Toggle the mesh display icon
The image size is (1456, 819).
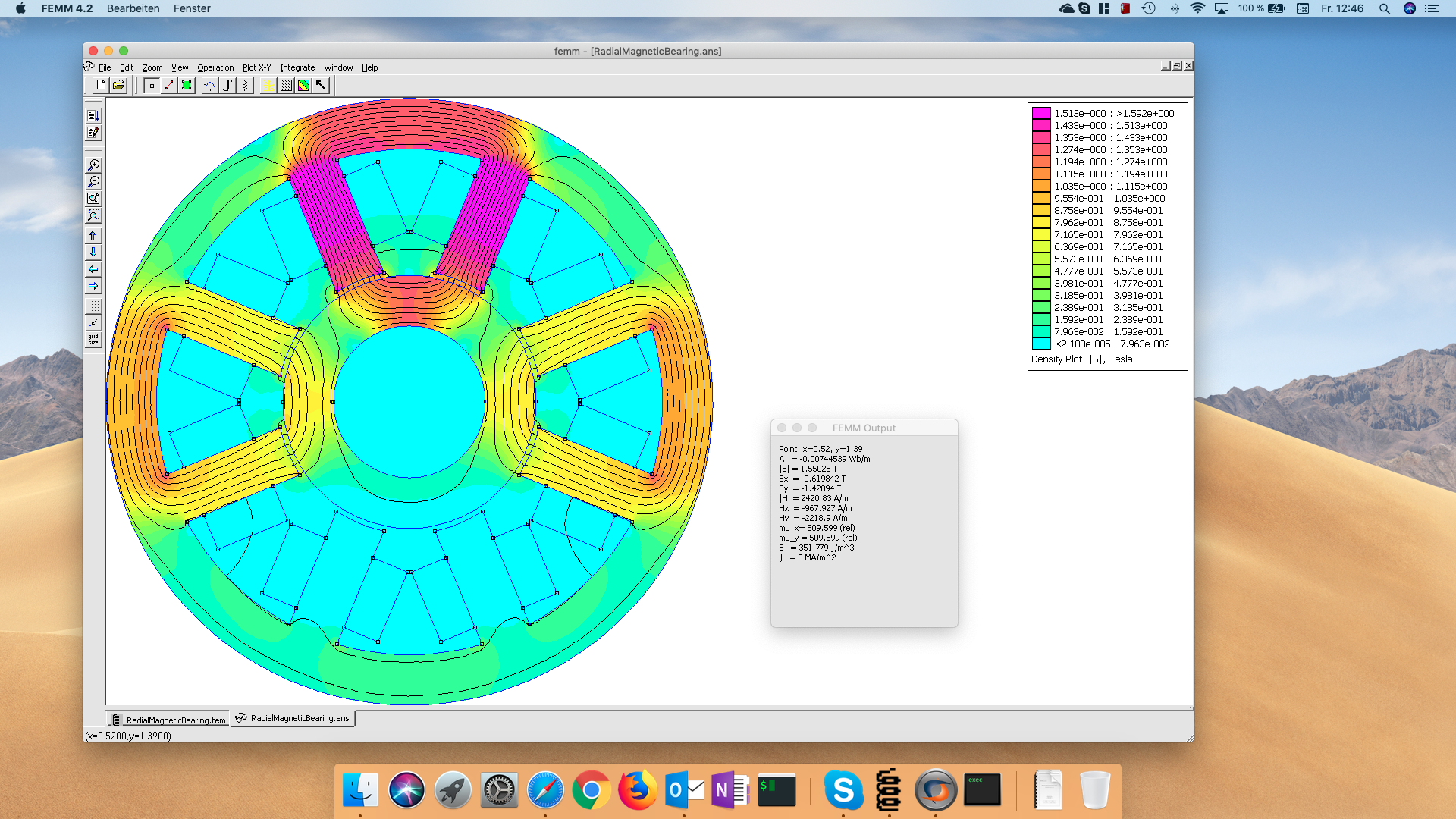(x=268, y=86)
